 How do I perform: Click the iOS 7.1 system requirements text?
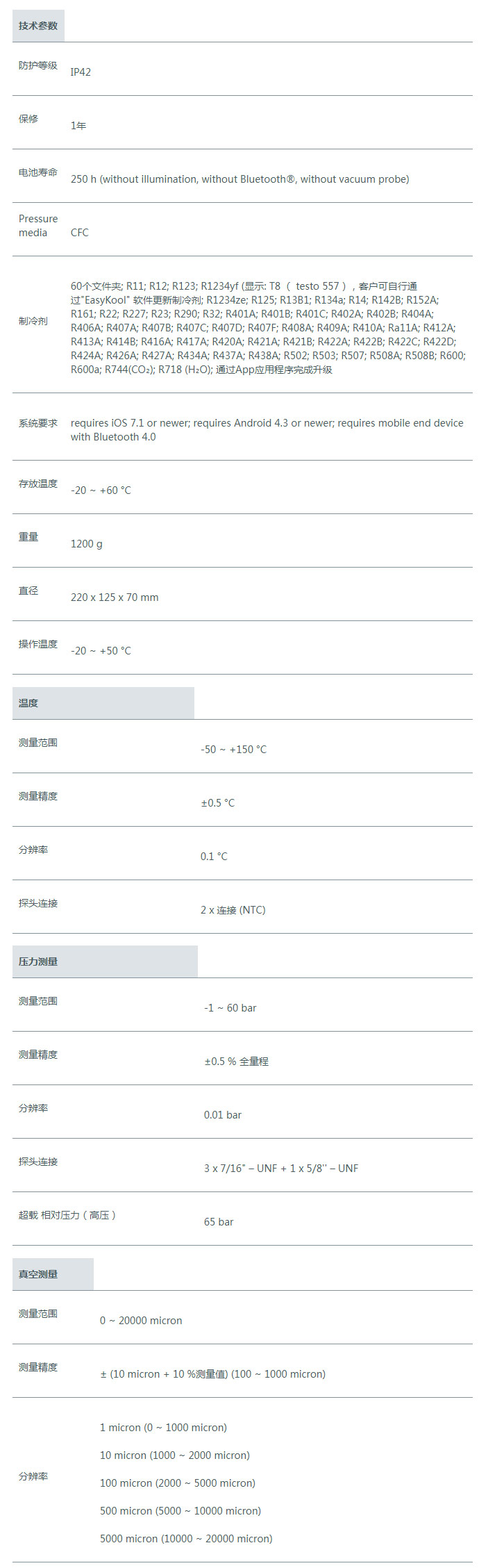point(267,430)
